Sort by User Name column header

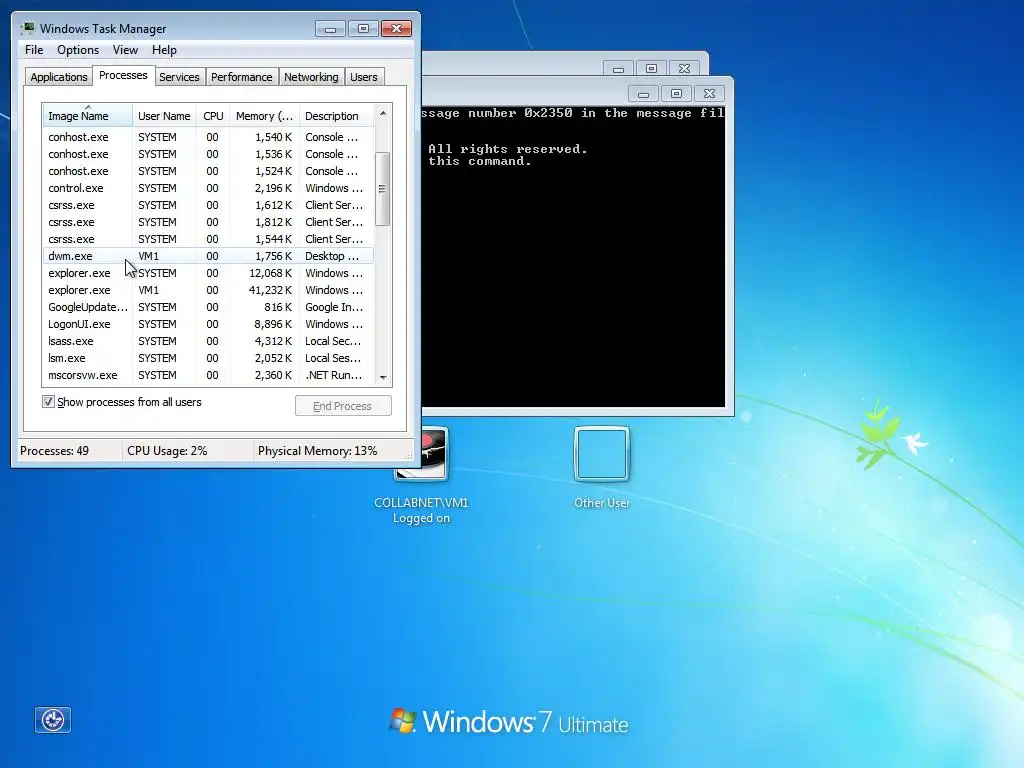[164, 116]
